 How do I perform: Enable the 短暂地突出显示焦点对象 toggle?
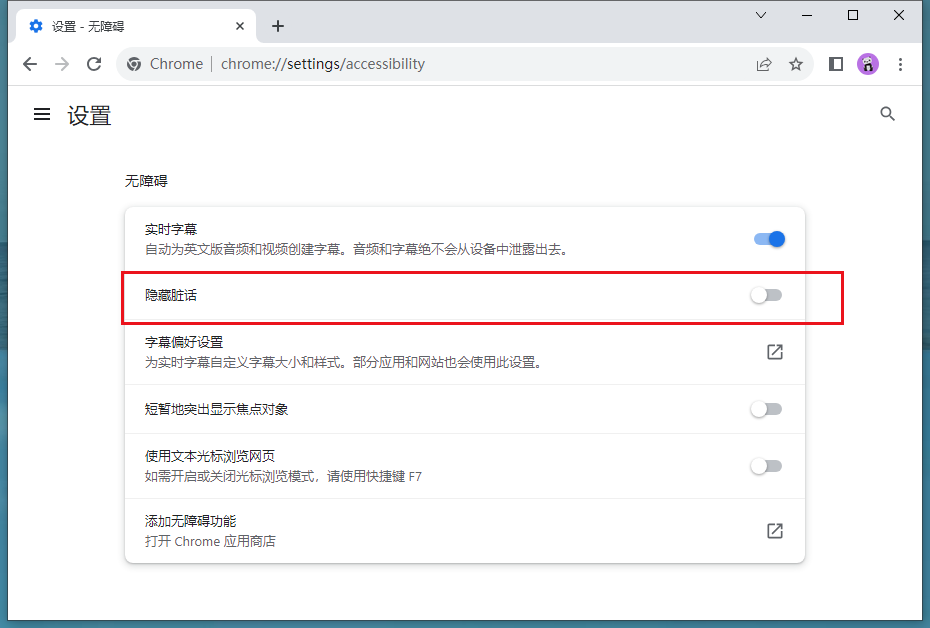[766, 409]
